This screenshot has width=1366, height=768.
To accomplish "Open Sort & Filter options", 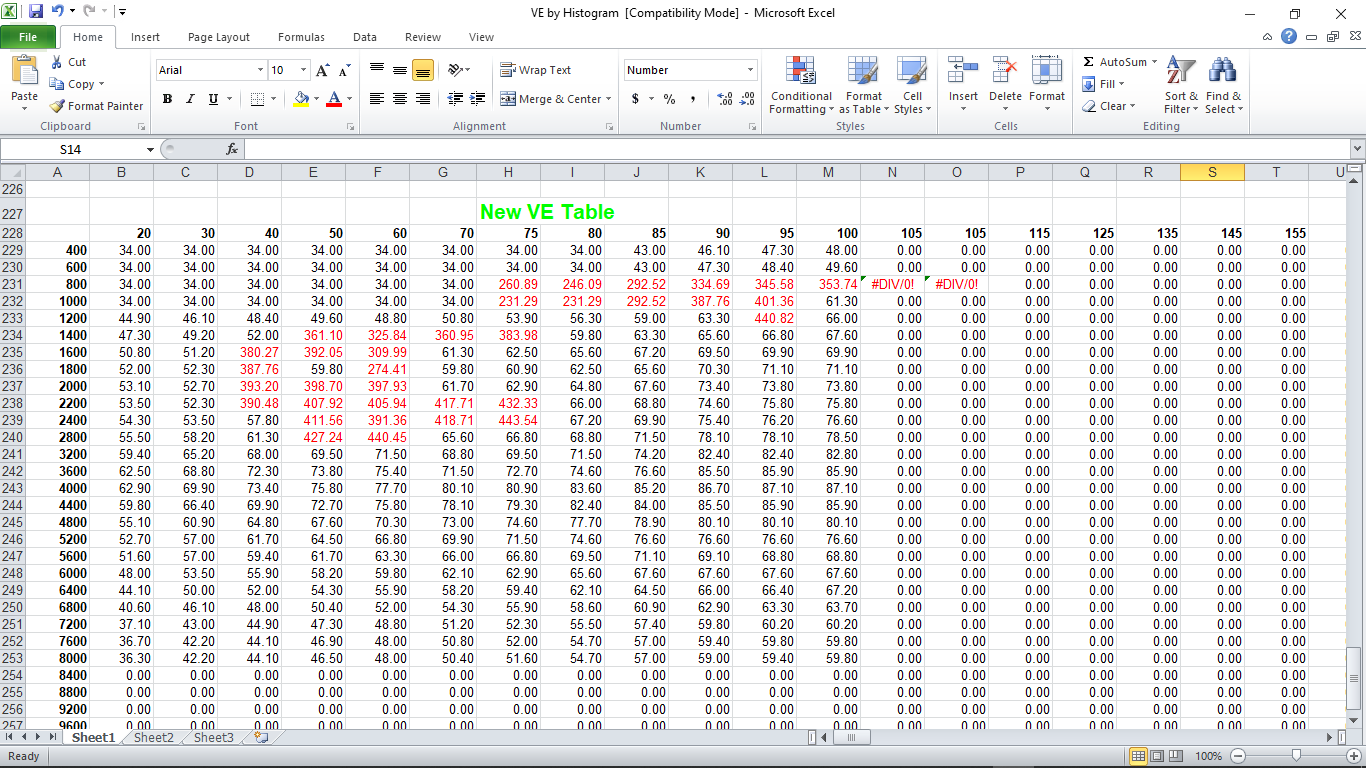I will coord(1180,86).
